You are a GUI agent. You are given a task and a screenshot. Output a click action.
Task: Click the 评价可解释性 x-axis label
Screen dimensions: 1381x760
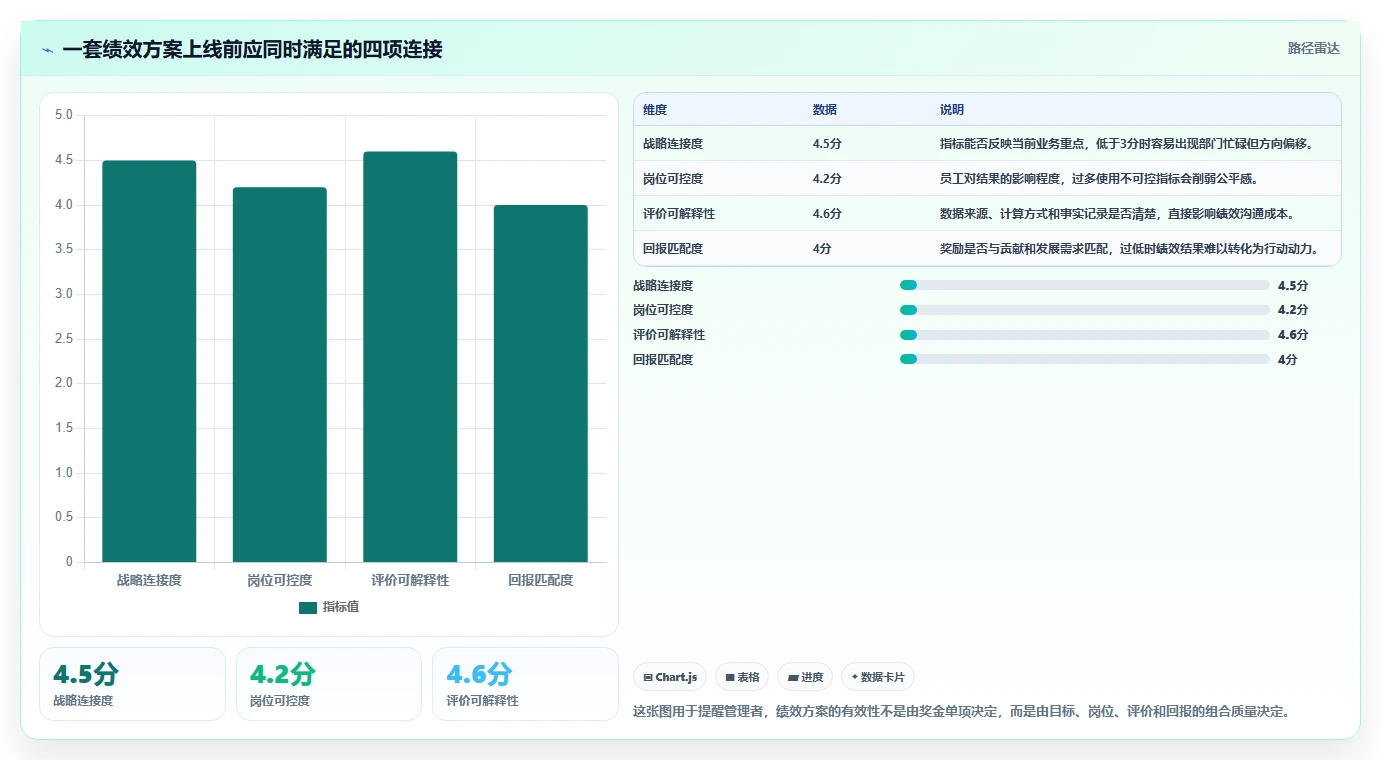[410, 580]
